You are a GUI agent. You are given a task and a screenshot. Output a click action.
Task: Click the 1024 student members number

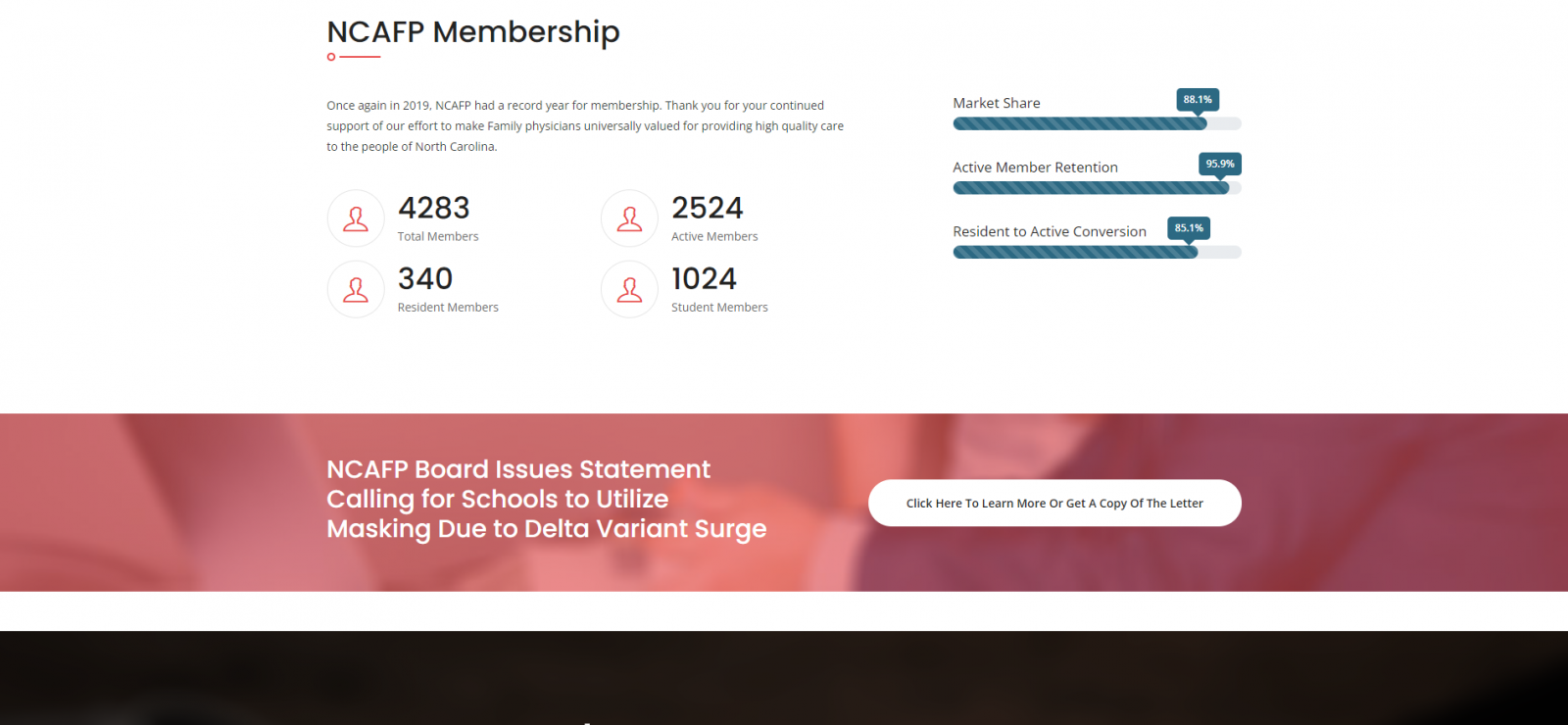pos(704,278)
